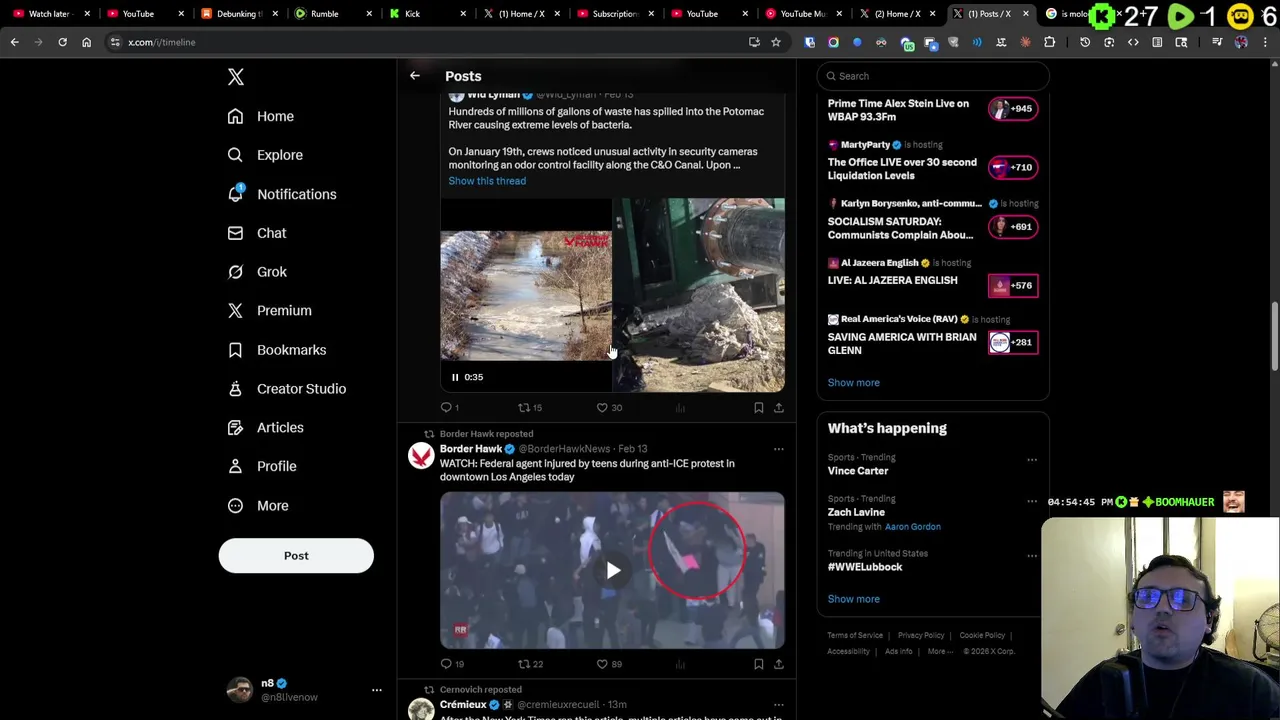Open Terms of Service footer link
This screenshot has height=720, width=1280.
click(855, 635)
